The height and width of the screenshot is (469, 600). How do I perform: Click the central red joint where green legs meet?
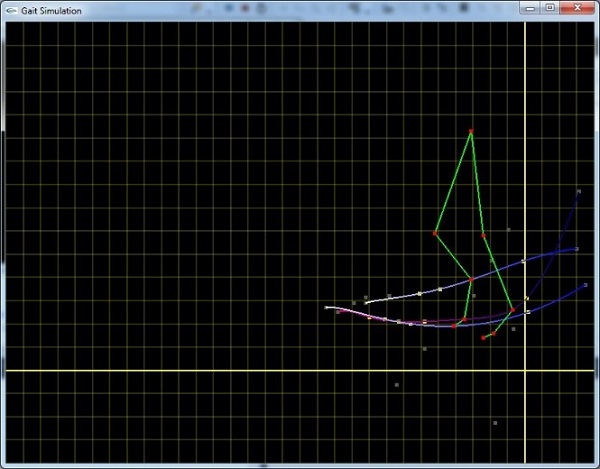click(x=471, y=281)
